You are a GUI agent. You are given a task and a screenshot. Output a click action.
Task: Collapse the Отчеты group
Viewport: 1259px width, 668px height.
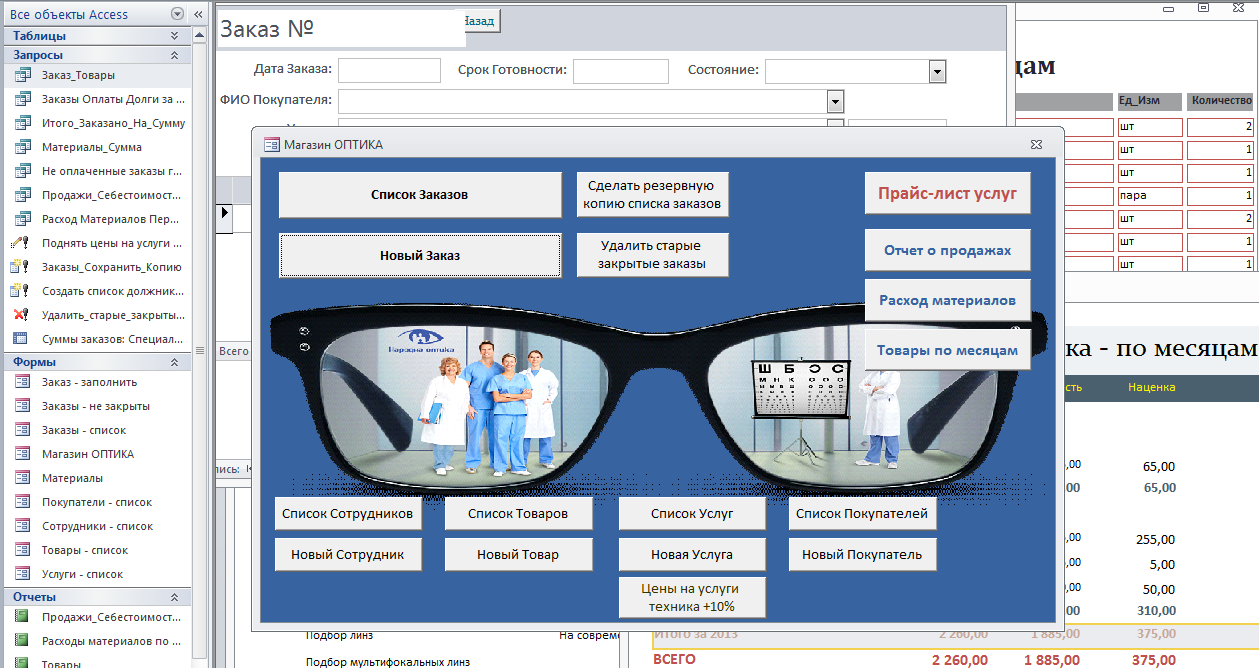coord(174,597)
